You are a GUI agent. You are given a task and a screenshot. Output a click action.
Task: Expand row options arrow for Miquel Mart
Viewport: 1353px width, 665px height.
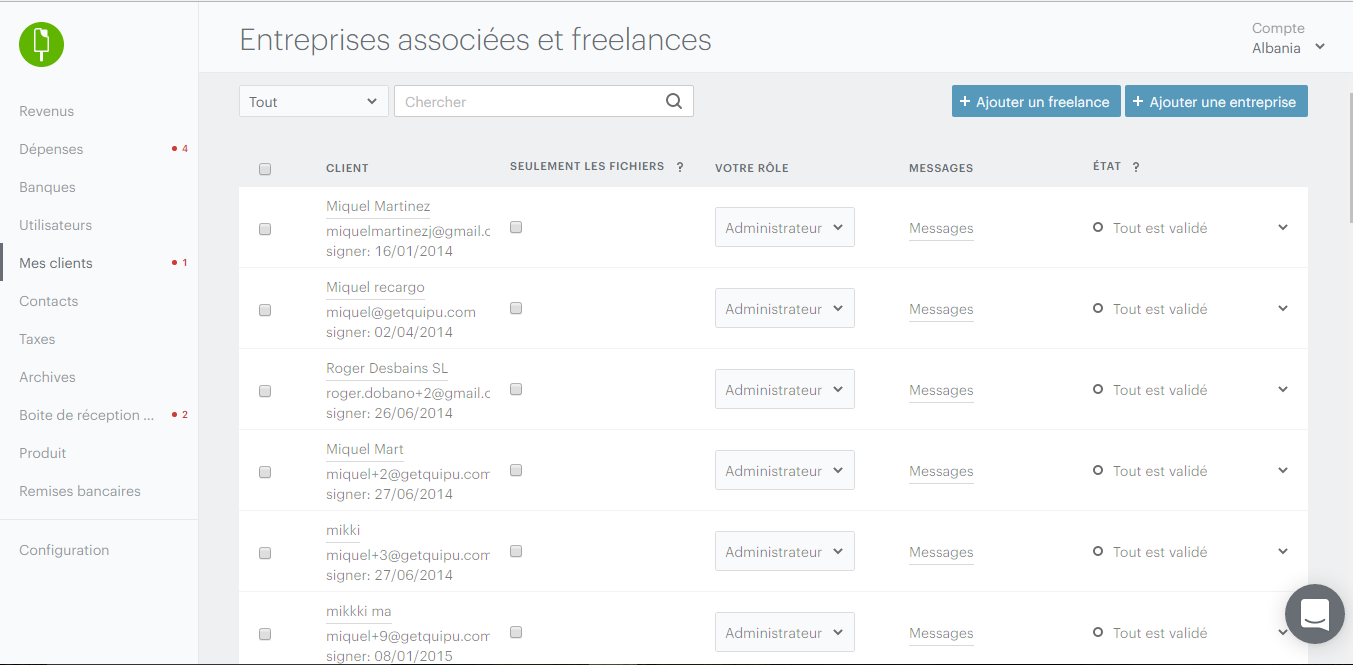click(x=1283, y=470)
